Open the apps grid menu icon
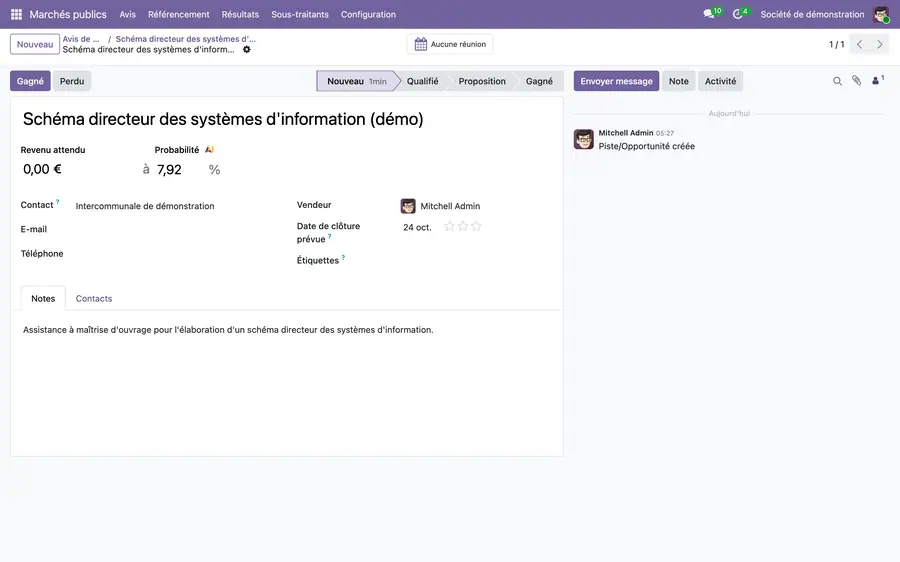This screenshot has width=900, height=562. coord(16,14)
